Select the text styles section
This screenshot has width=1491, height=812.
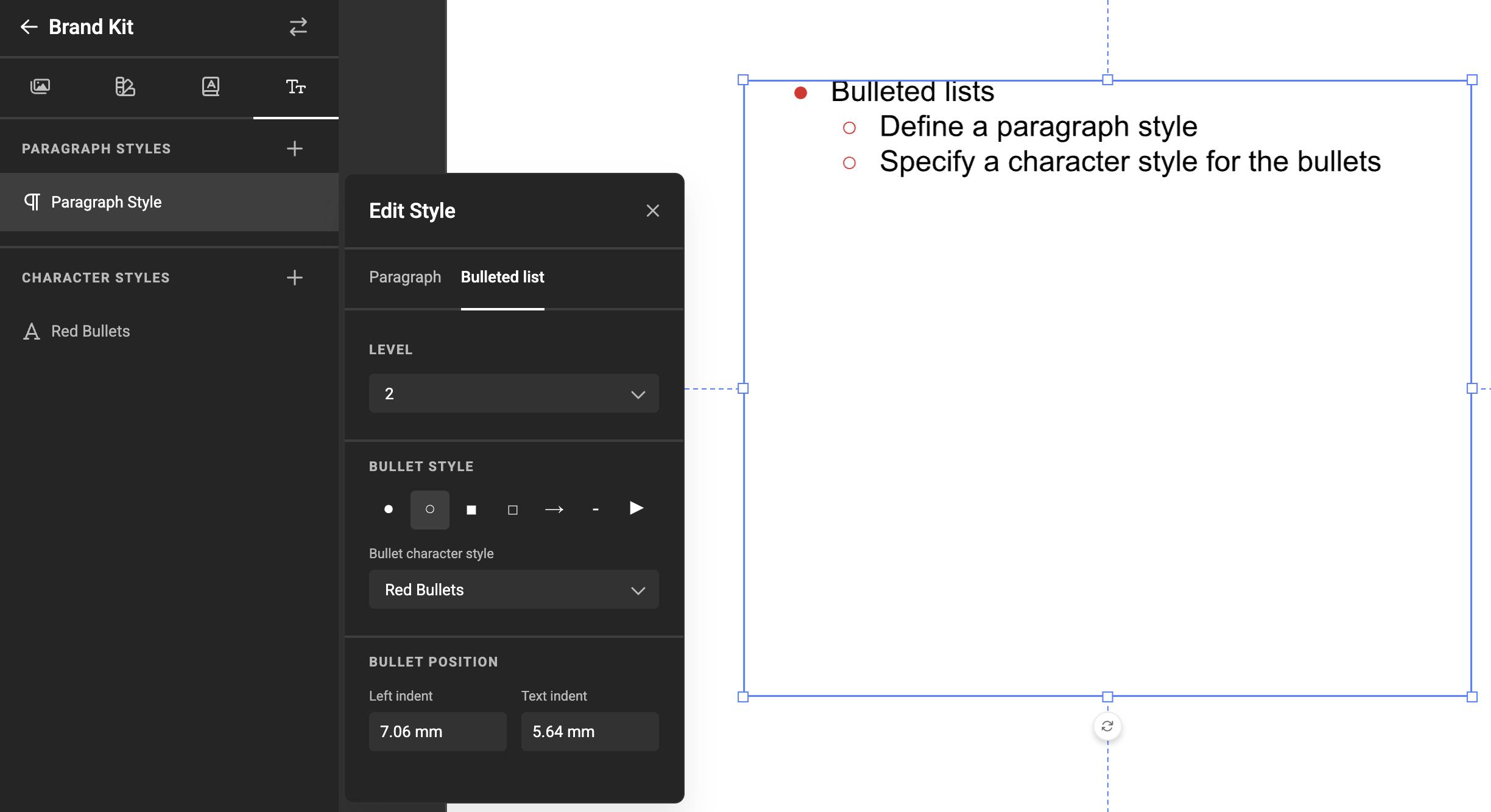coord(296,87)
